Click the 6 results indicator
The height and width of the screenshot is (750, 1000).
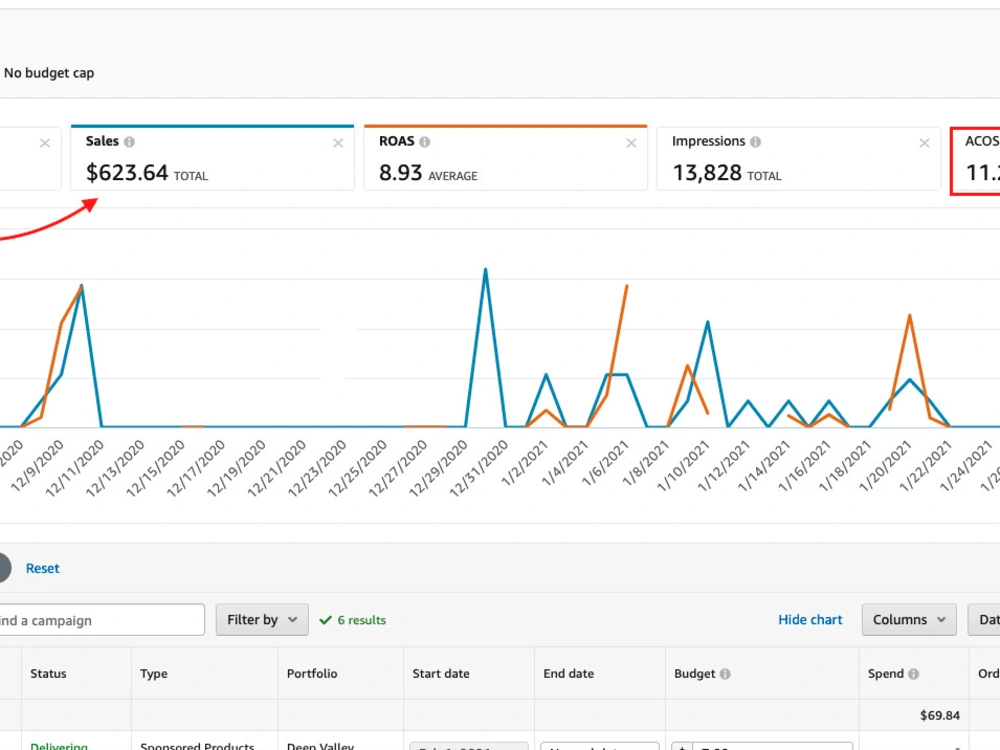coord(362,620)
